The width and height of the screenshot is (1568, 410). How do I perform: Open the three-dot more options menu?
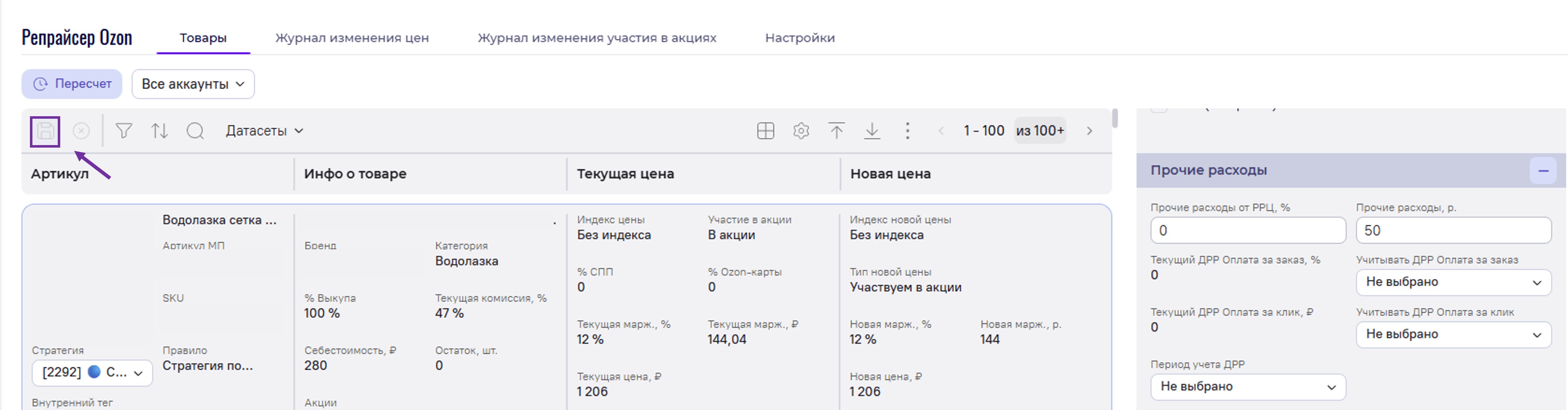pos(907,131)
